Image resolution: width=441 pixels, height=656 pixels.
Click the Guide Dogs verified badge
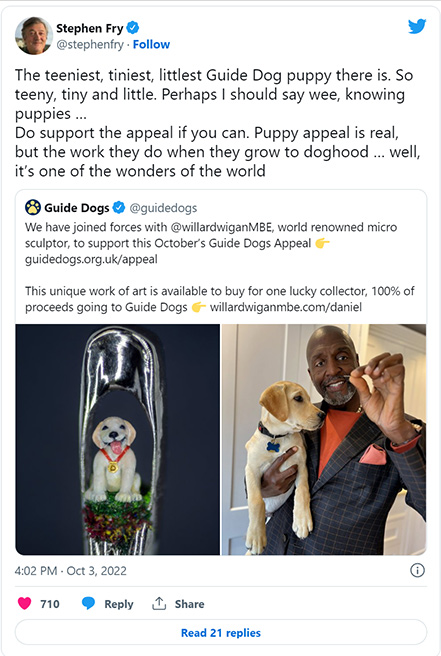point(119,207)
